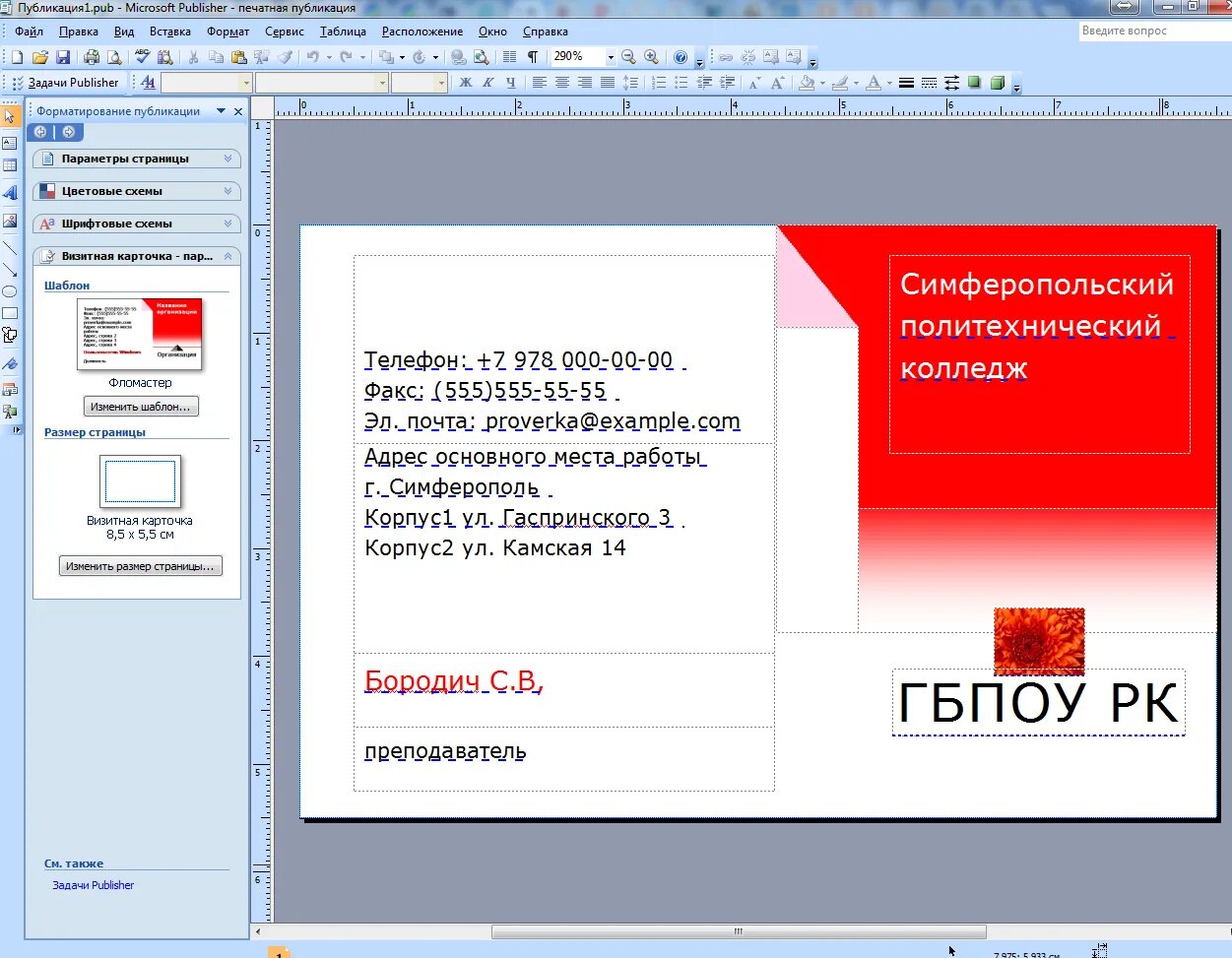
Task: Open Print Preview from the standard toolbar
Action: coord(113,57)
